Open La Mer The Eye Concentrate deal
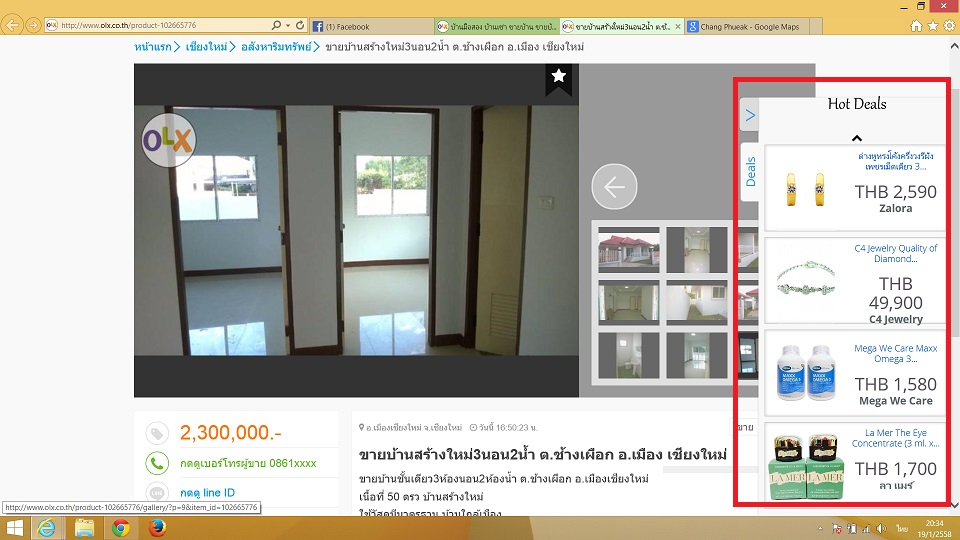 click(x=855, y=462)
